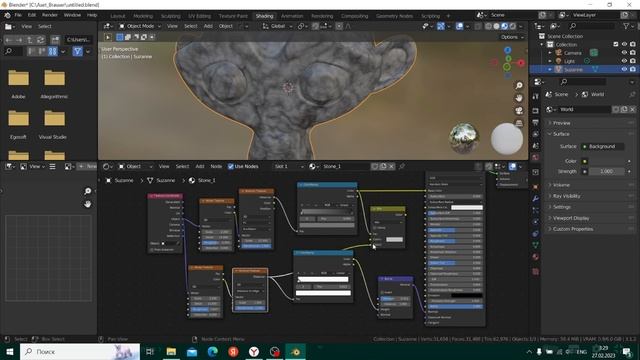Click the Visual Studio folder icon
This screenshot has height=360, width=640.
(54, 118)
